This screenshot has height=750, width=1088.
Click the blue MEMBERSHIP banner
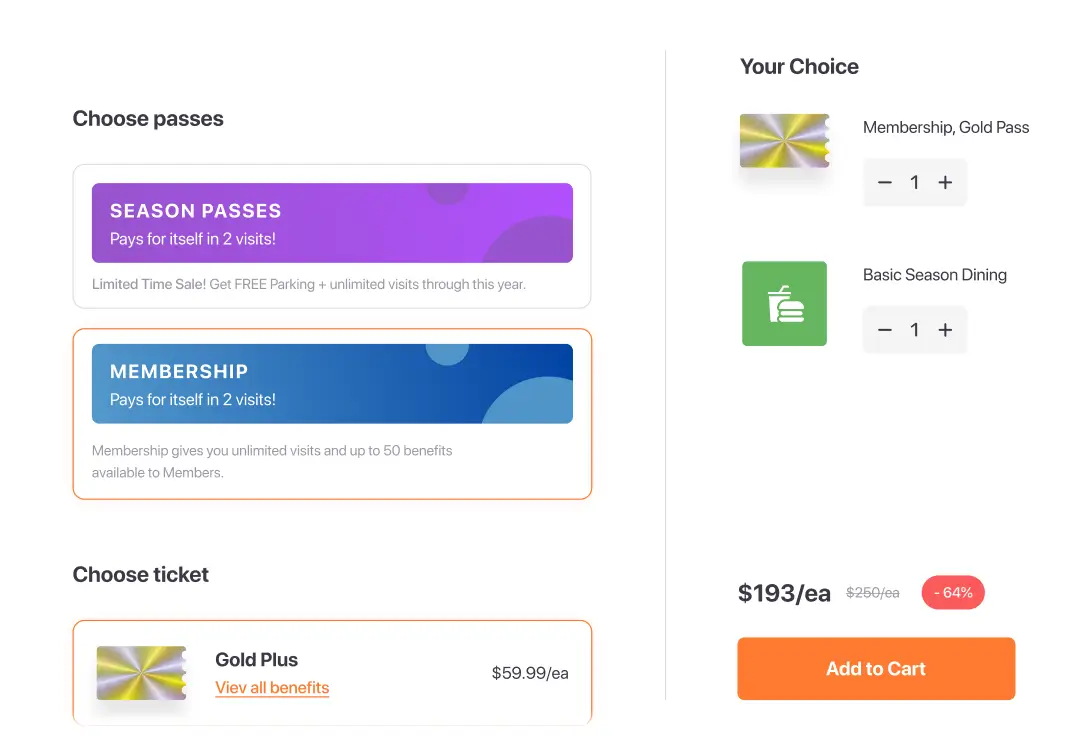point(331,384)
